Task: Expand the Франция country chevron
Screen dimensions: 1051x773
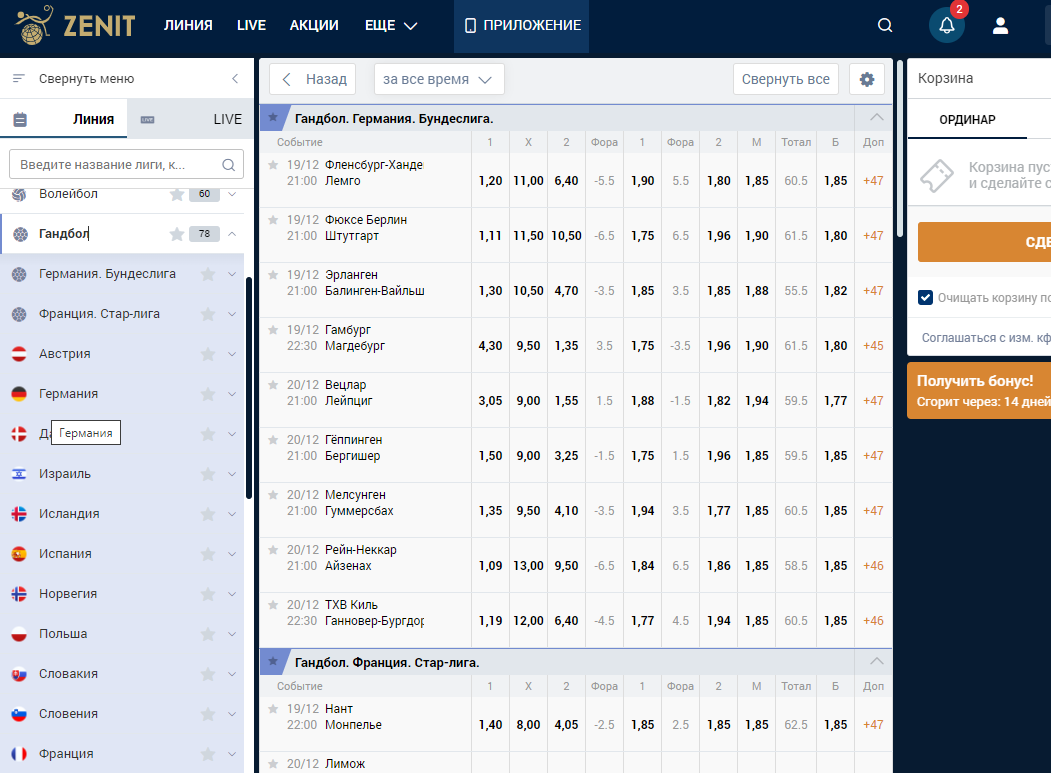Action: coord(232,754)
